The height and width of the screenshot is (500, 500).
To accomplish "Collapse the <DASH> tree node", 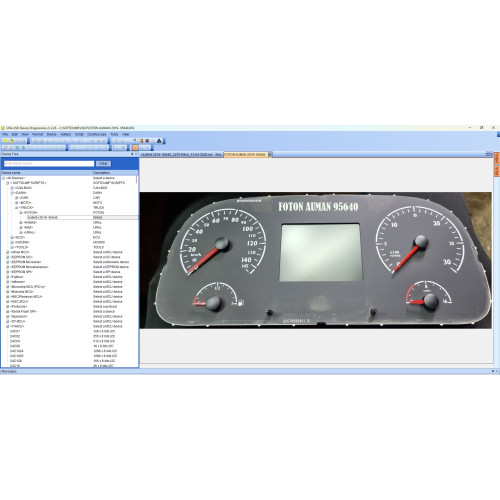I will pos(12,193).
